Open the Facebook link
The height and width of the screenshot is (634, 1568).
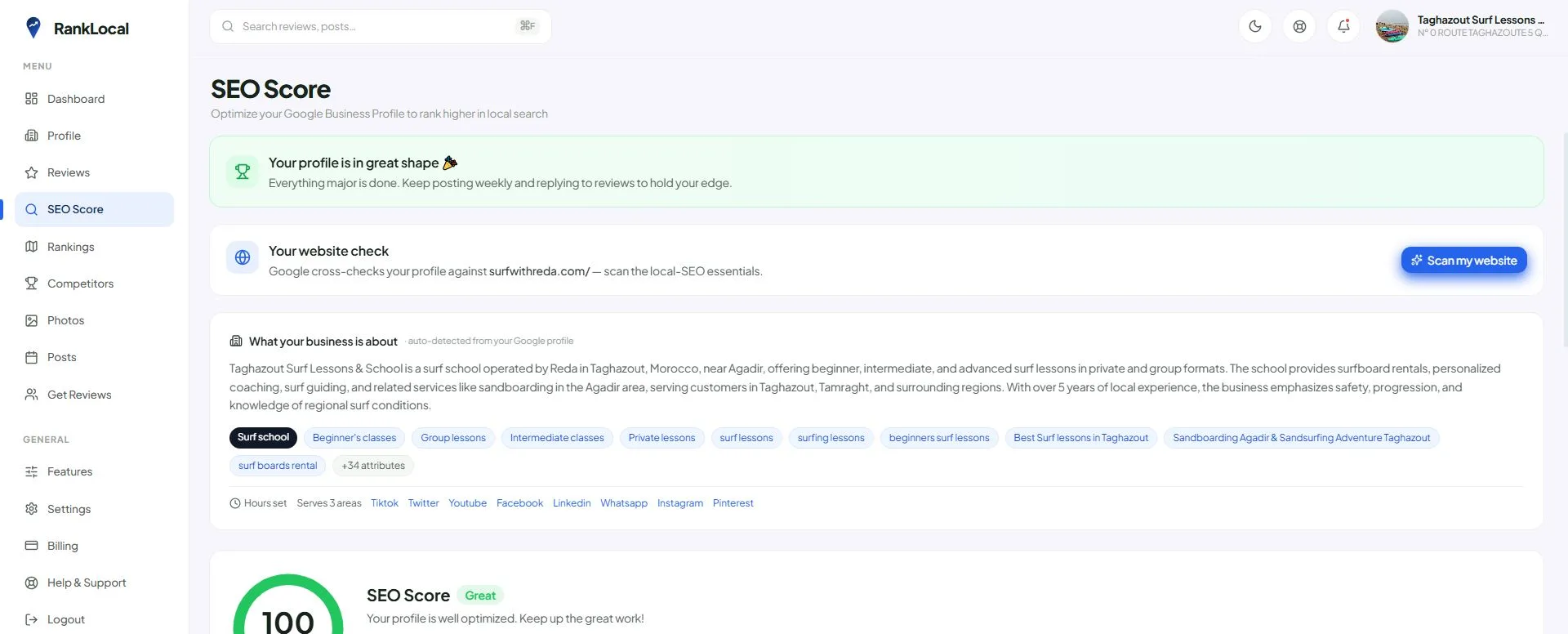pyautogui.click(x=519, y=503)
